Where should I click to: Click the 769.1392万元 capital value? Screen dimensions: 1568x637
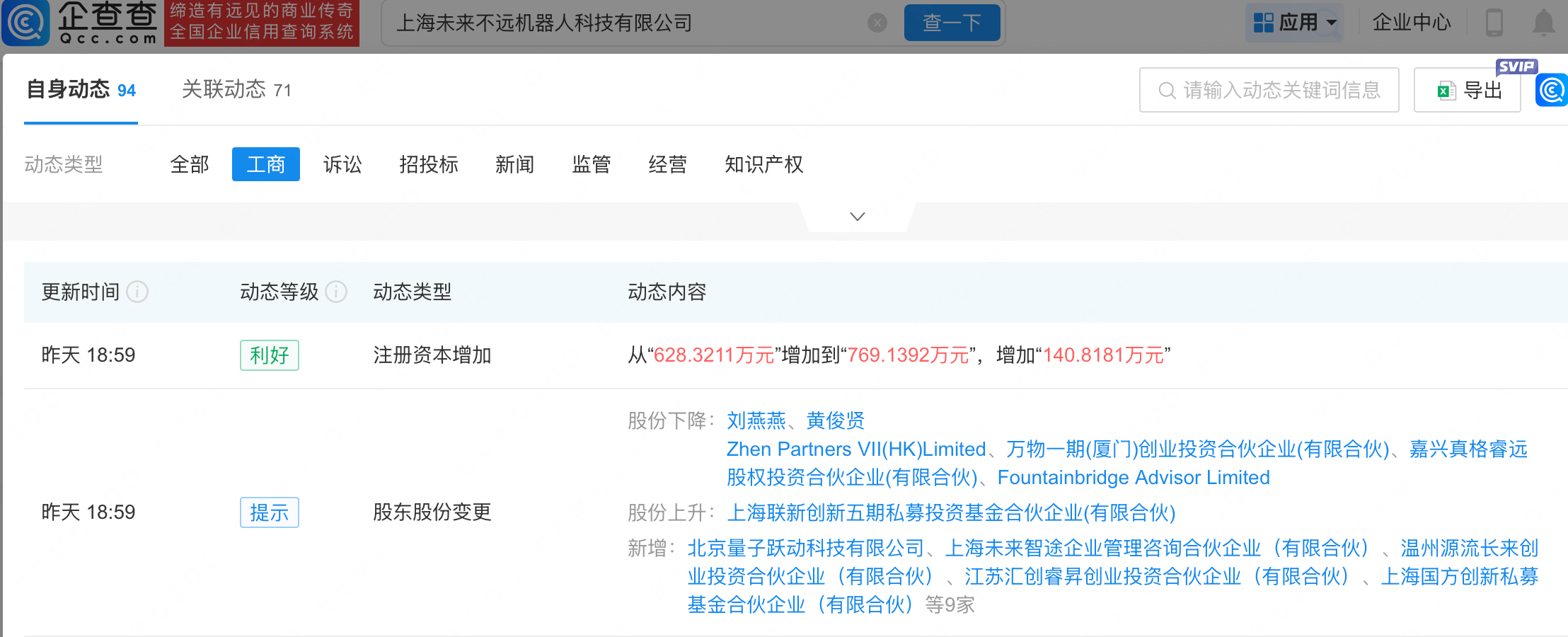[x=908, y=355]
